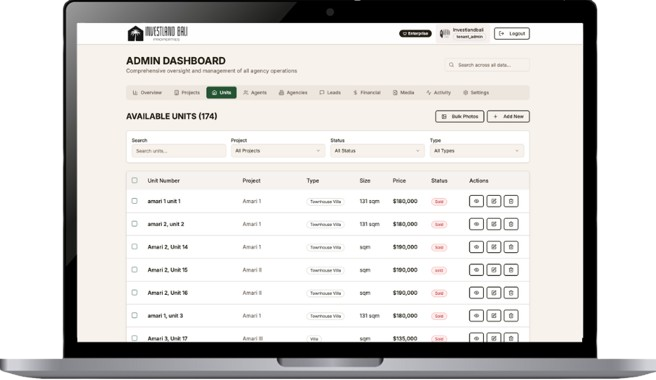Click the Investland Bali logo
The height and width of the screenshot is (380, 656).
157,33
